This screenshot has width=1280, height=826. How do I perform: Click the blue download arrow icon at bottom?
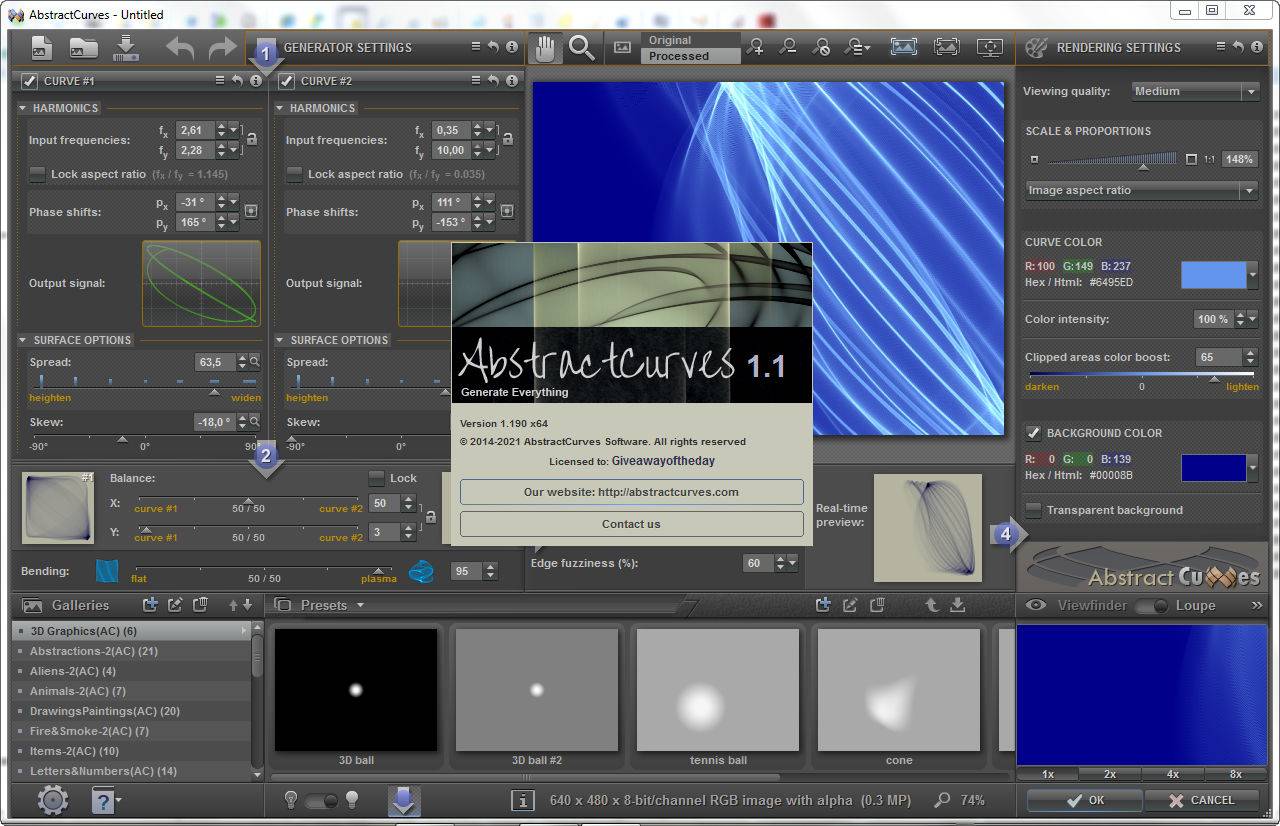[404, 800]
